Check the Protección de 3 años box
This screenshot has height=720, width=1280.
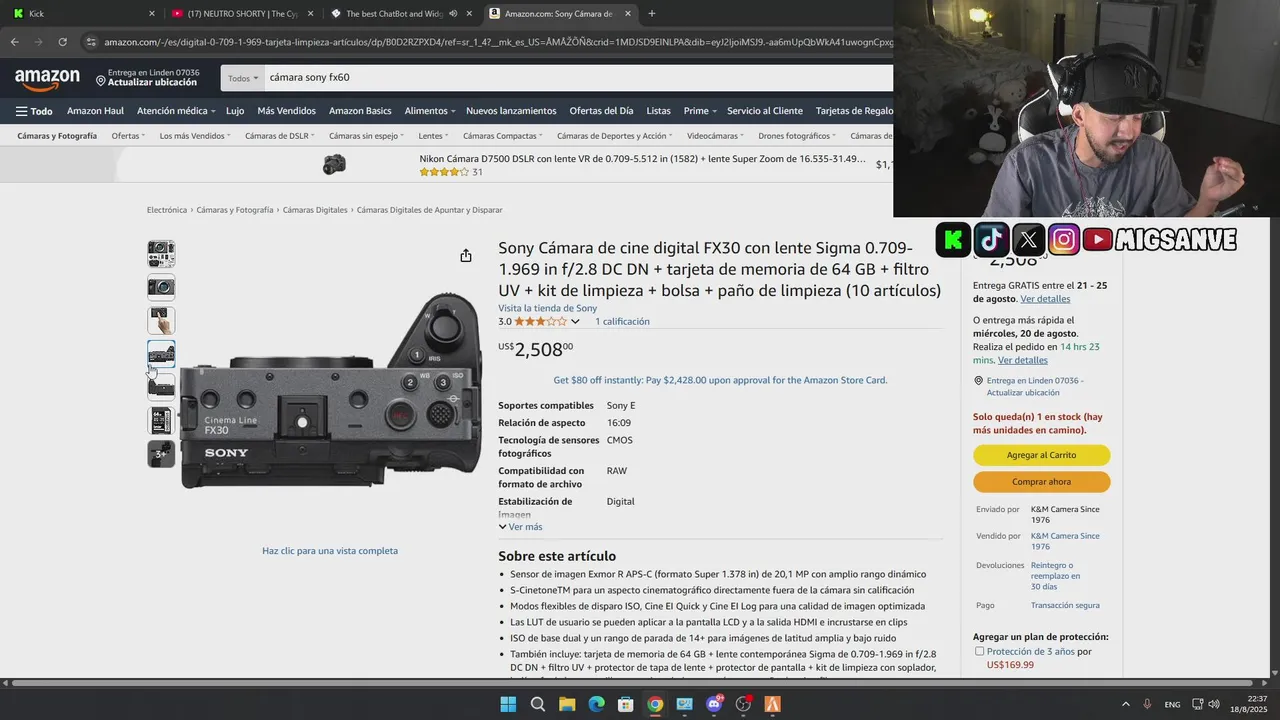[980, 651]
